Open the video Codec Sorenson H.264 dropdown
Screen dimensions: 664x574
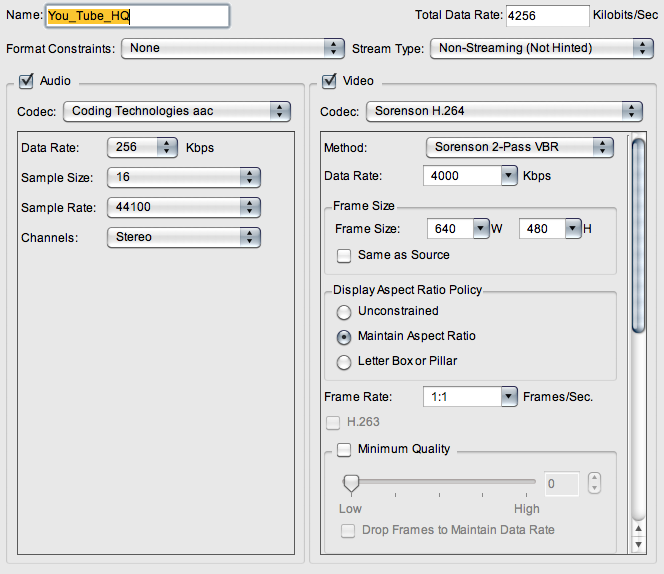point(504,111)
